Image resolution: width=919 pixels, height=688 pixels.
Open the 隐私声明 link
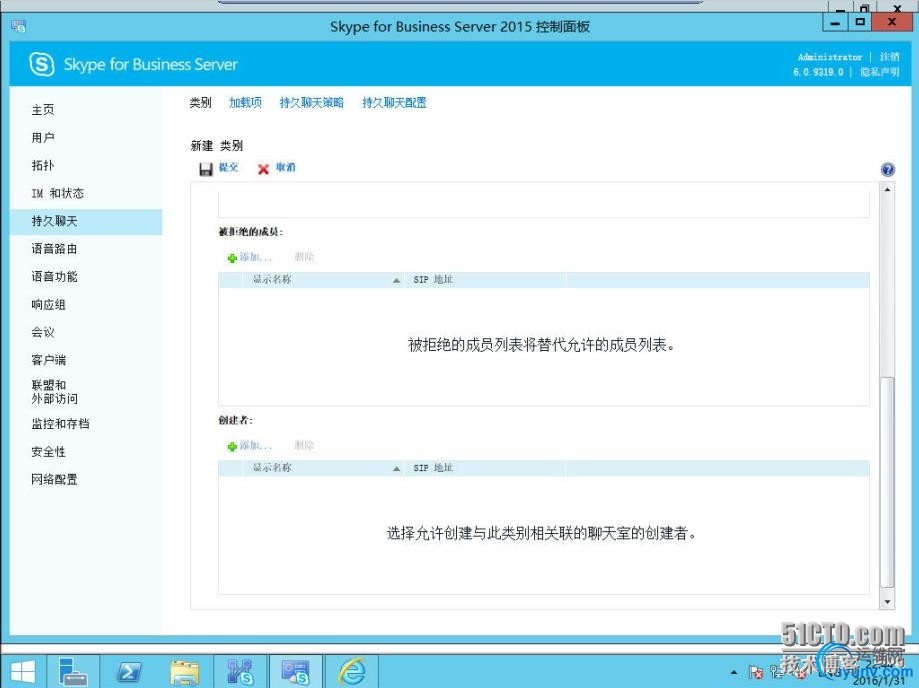click(x=879, y=72)
